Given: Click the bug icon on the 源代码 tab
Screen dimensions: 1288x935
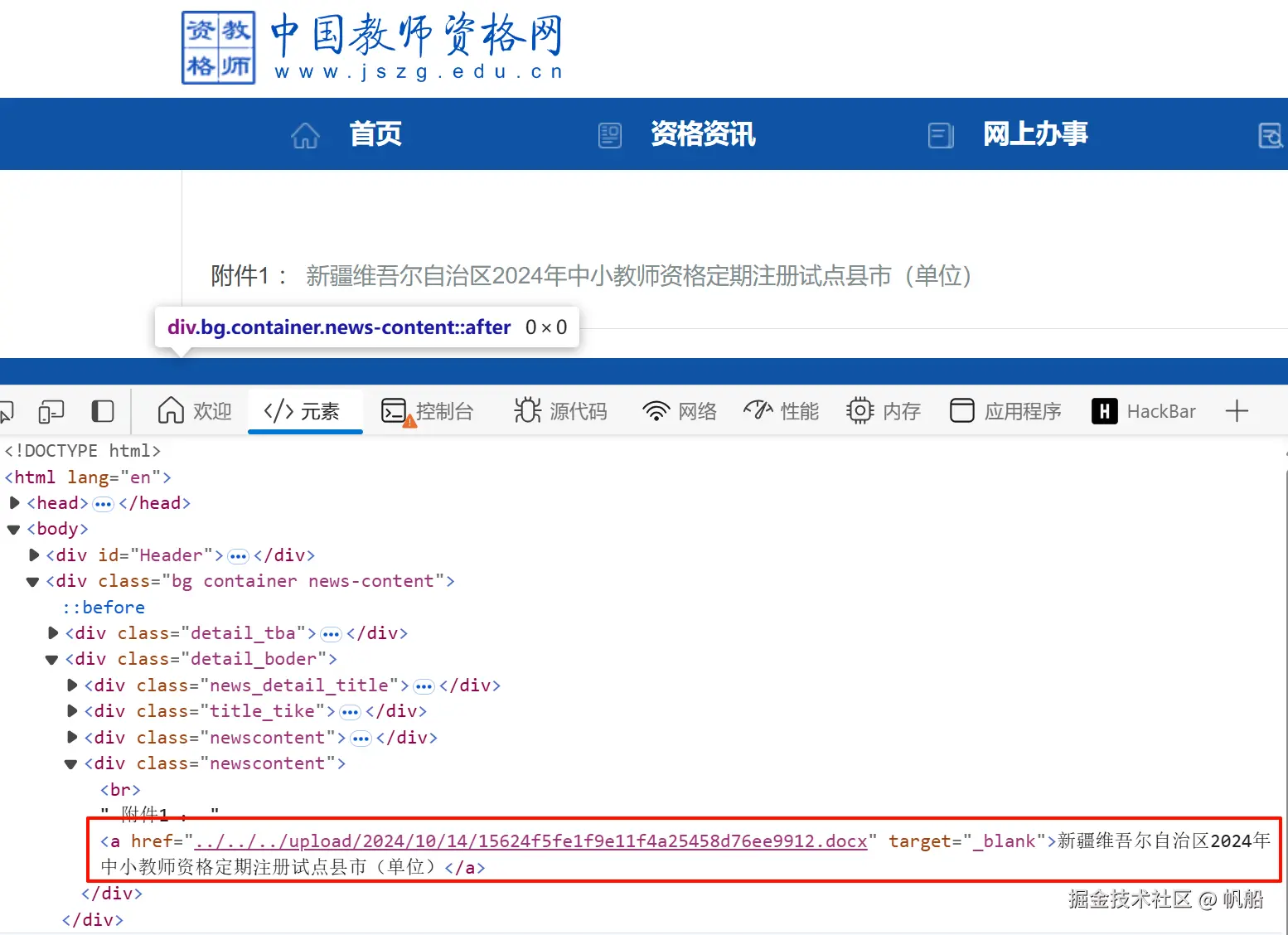Looking at the screenshot, I should click(528, 410).
